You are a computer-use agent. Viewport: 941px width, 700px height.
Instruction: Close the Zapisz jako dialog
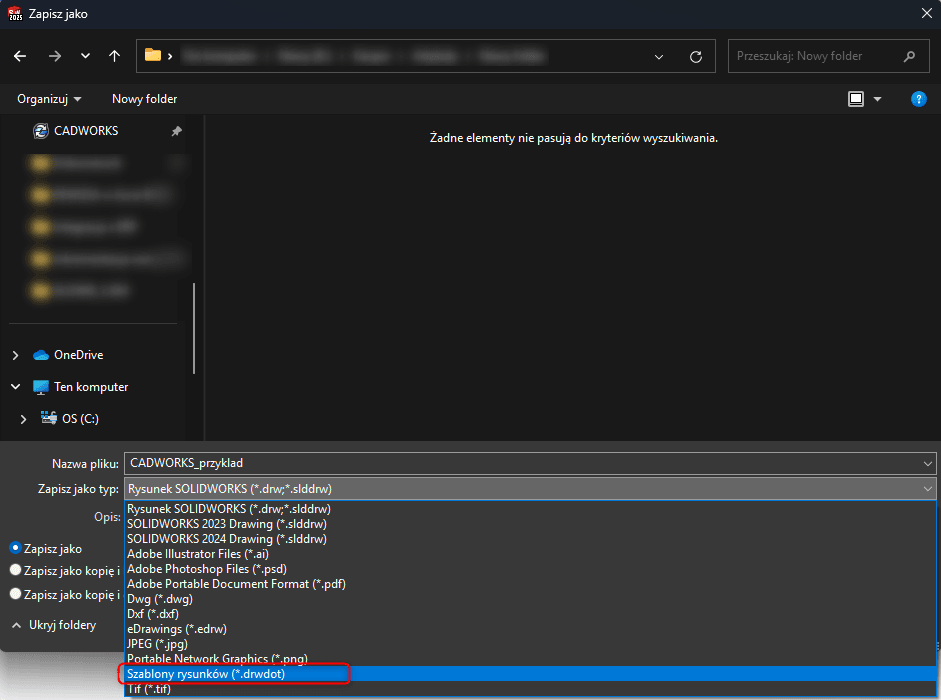pos(927,13)
